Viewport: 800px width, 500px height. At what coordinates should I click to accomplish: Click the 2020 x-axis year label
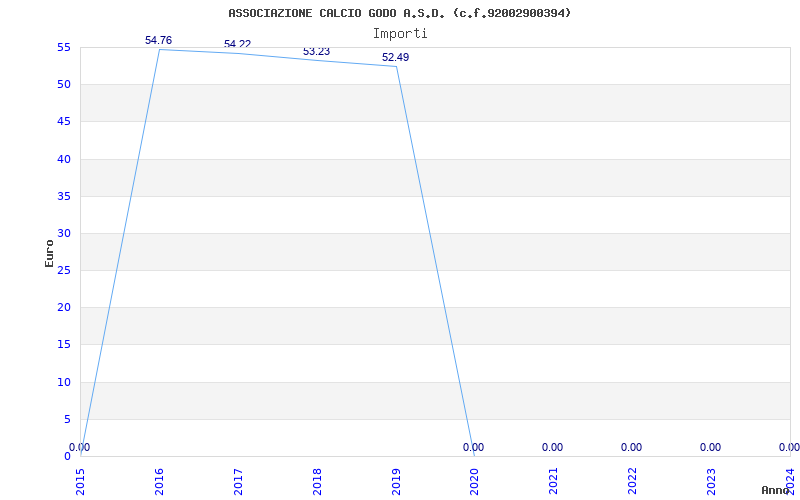click(x=475, y=482)
